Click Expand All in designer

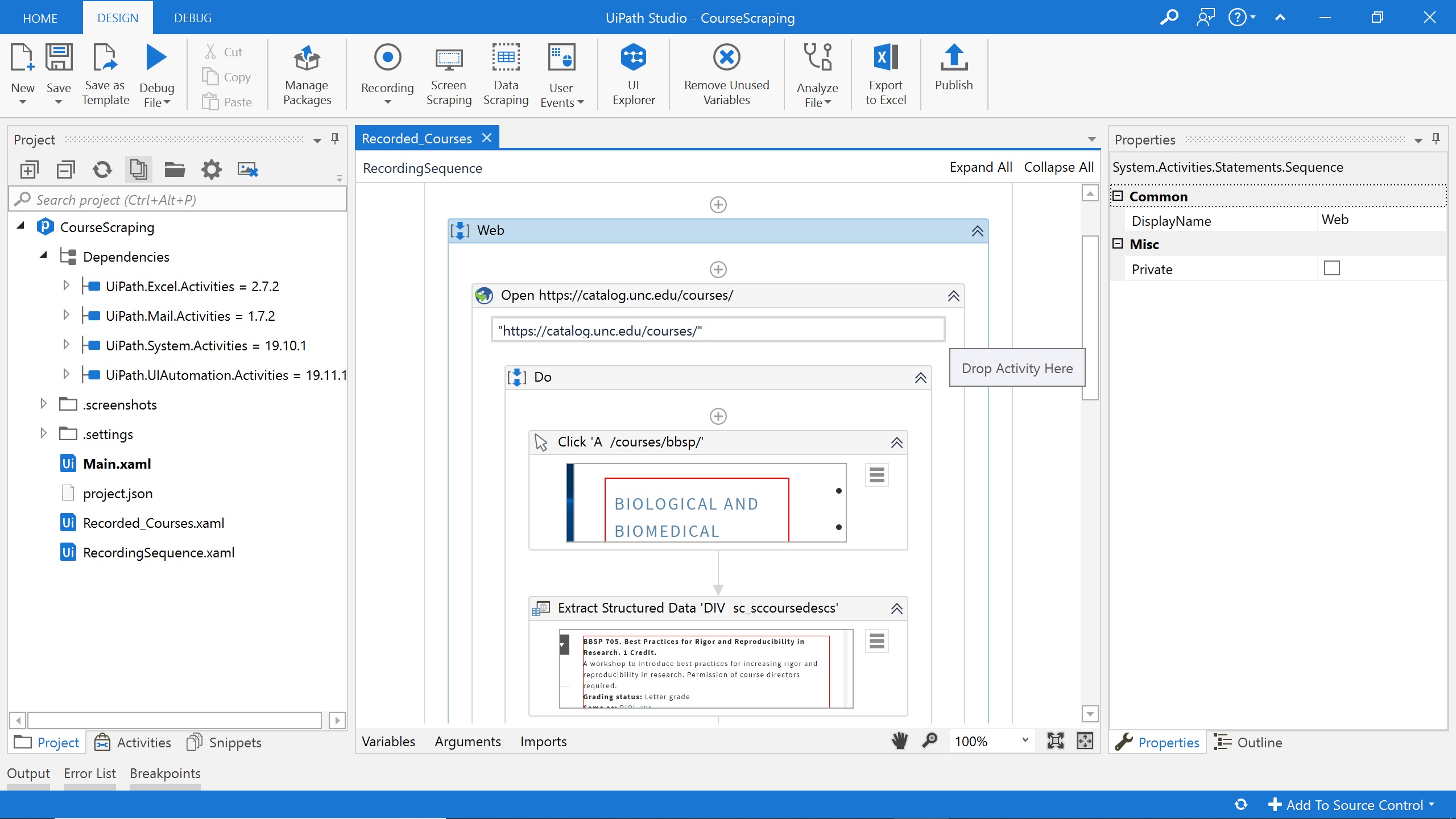coord(981,167)
